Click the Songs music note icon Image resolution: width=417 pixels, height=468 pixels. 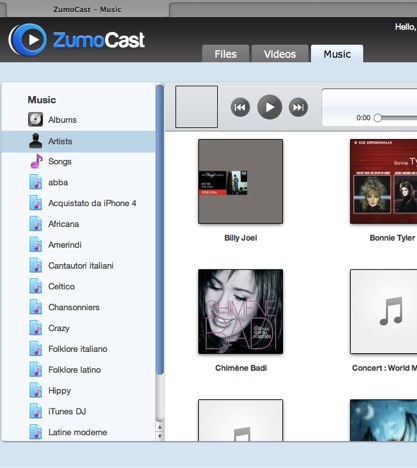[x=36, y=161]
